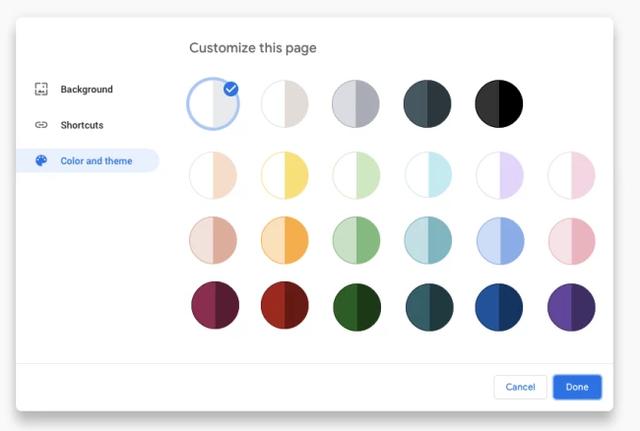
Task: Pick the cool light gray theme swatch
Action: 356,104
